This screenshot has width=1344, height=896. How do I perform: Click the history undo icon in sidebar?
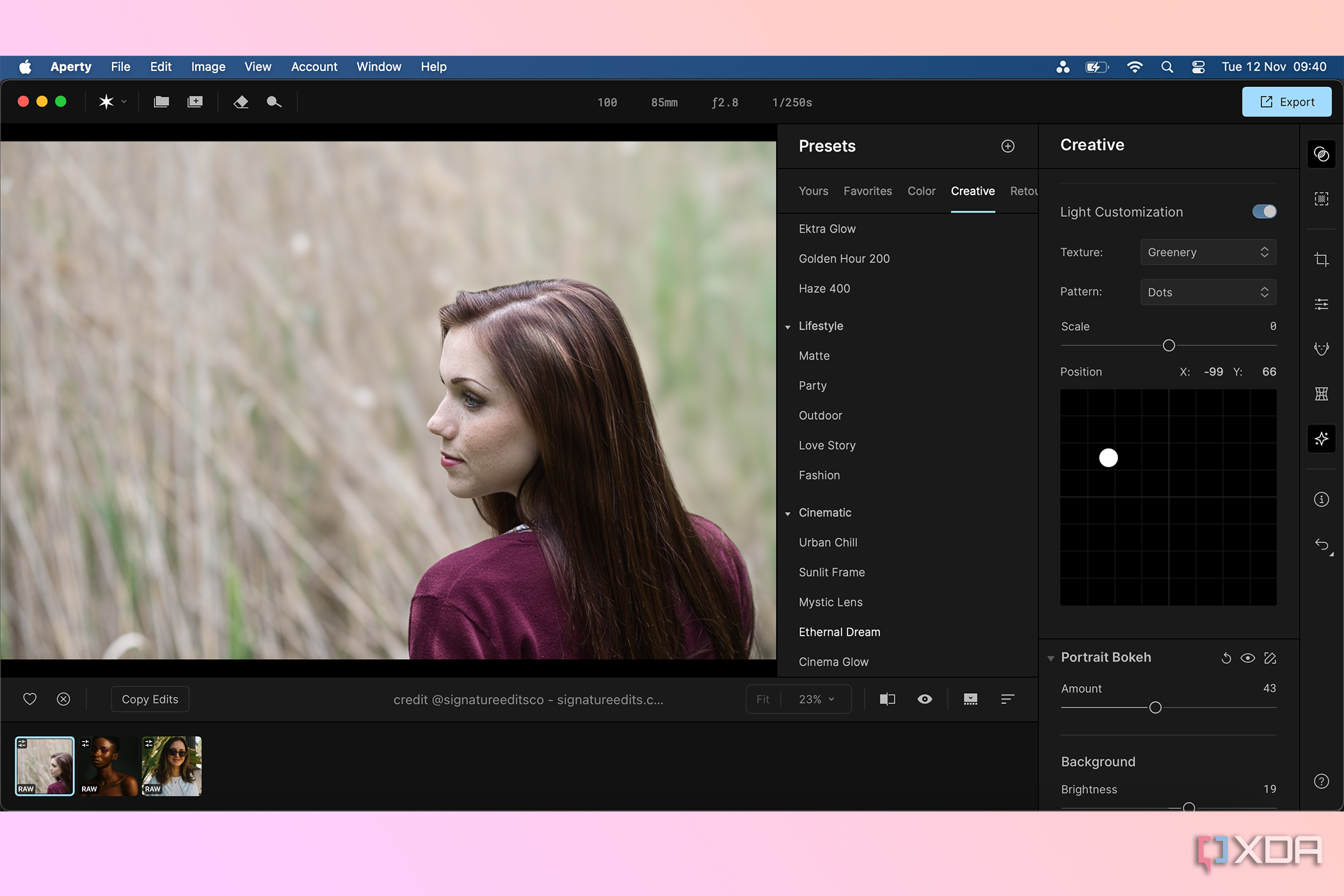[x=1321, y=545]
